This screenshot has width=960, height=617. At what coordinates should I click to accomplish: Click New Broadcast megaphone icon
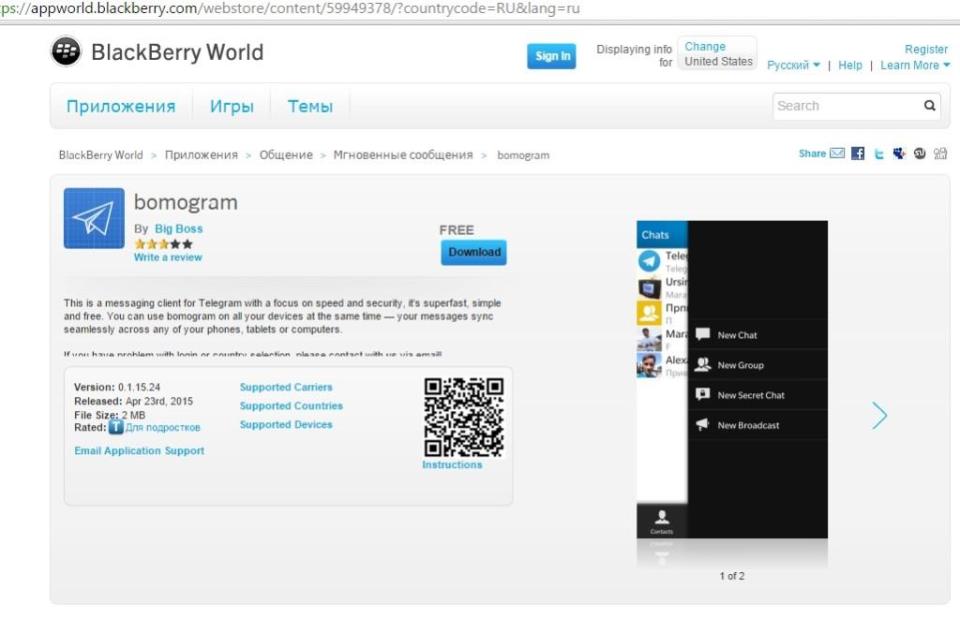(702, 424)
